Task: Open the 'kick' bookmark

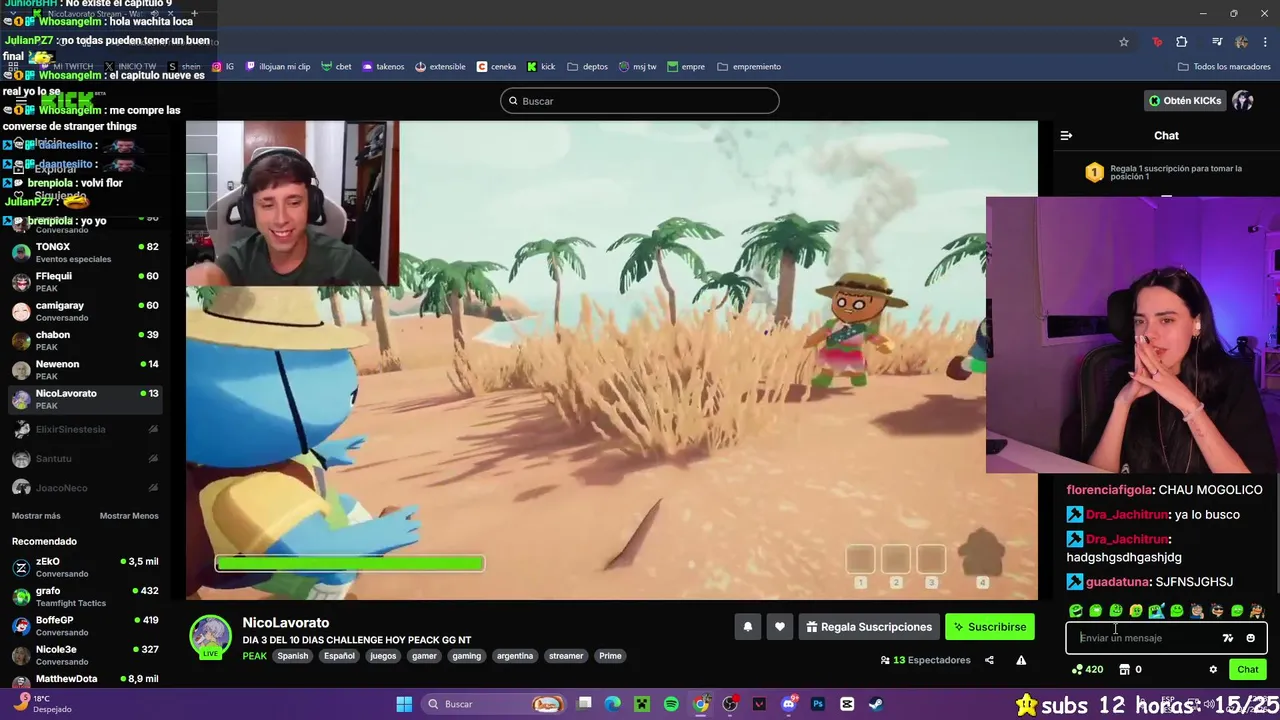Action: tap(541, 67)
